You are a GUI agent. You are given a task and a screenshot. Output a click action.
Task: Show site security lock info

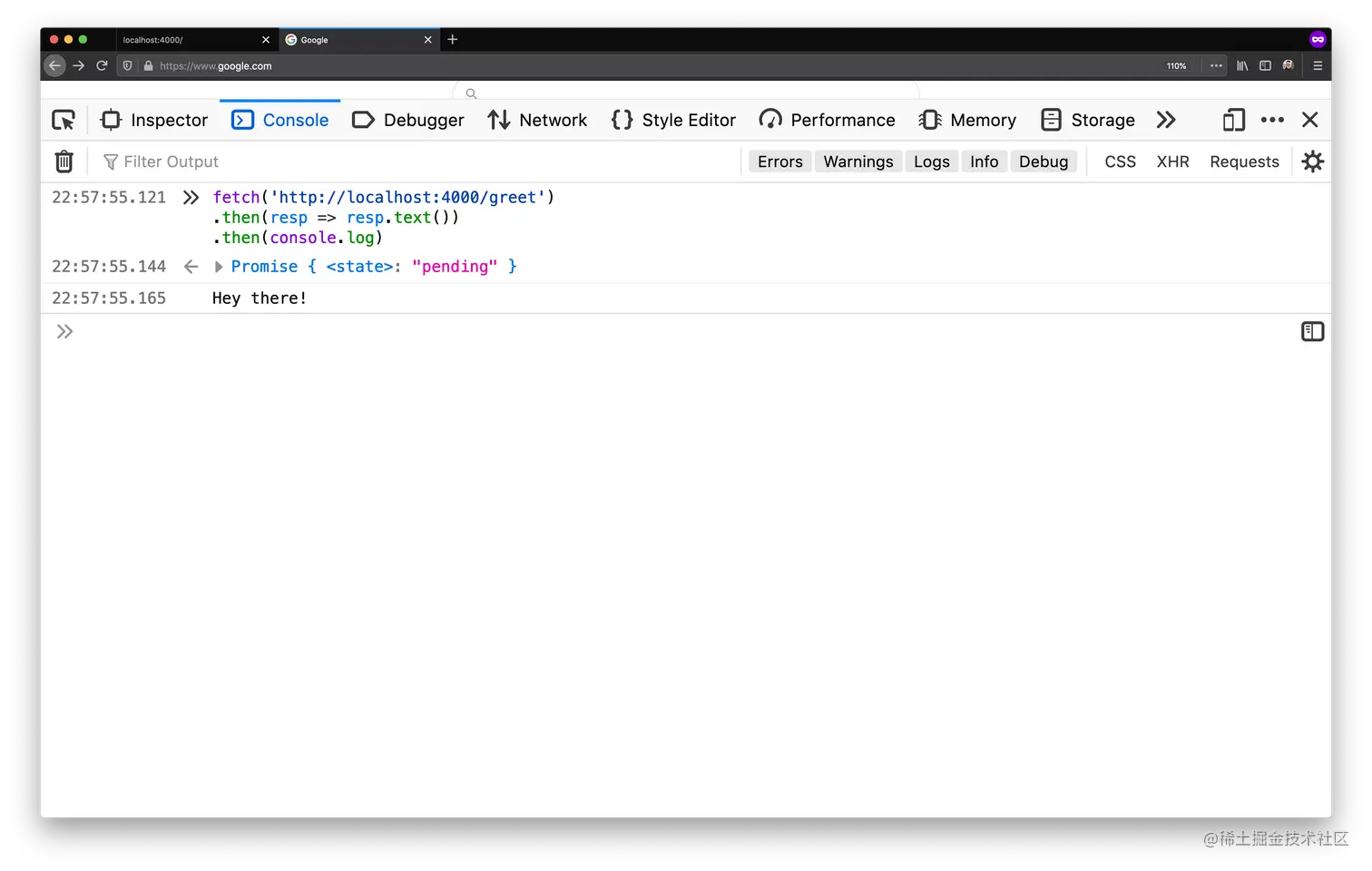(148, 66)
